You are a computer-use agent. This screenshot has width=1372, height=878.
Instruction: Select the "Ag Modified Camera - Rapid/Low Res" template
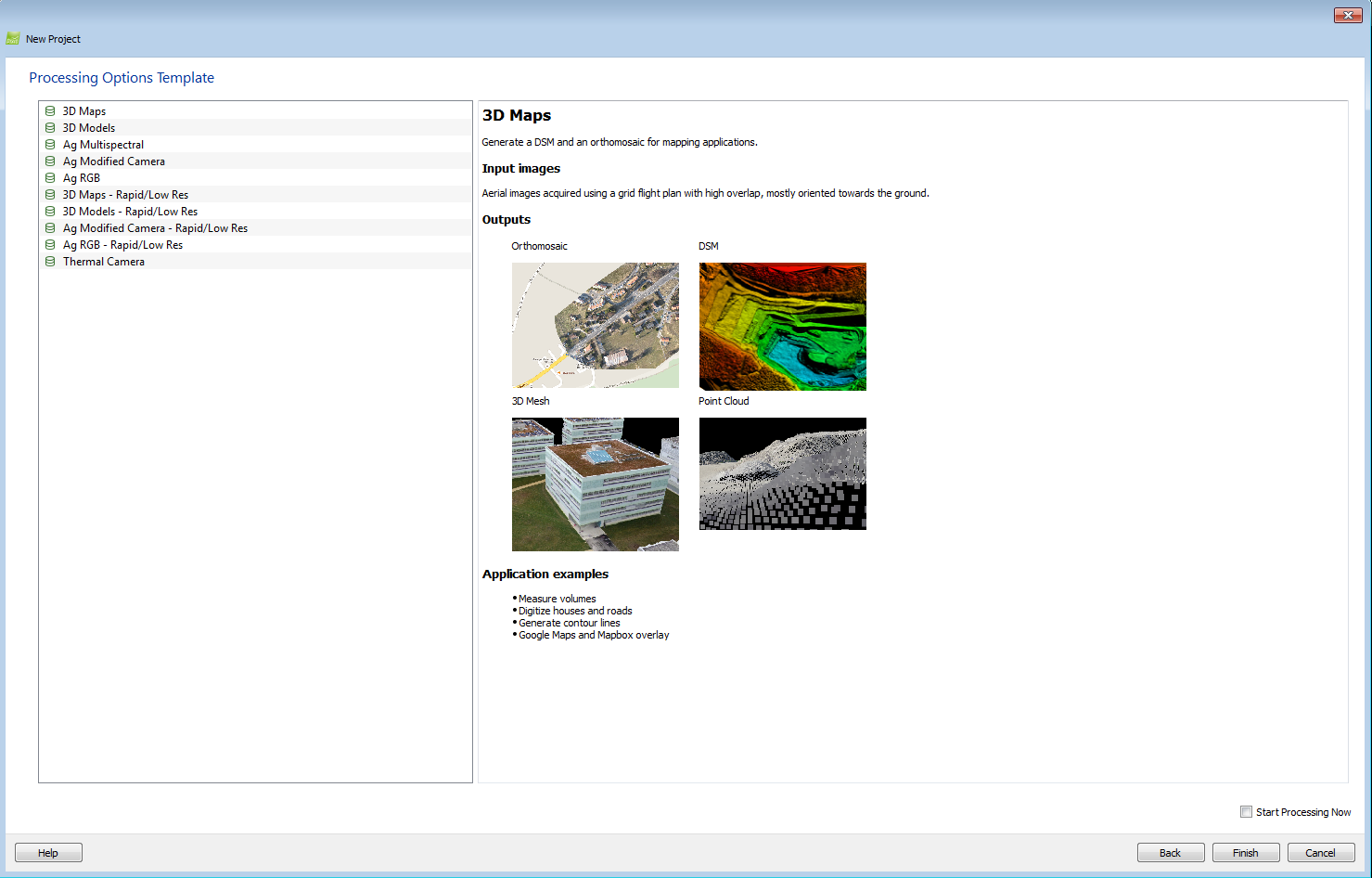pos(155,227)
